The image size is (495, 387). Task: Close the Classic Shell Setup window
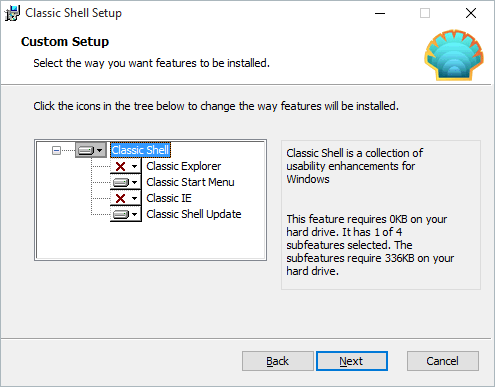(471, 13)
